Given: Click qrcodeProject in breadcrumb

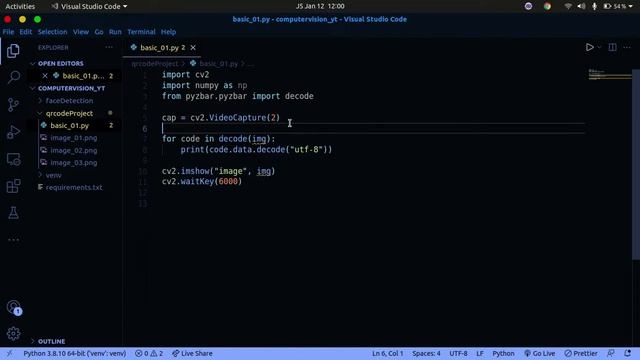Looking at the screenshot, I should point(155,64).
